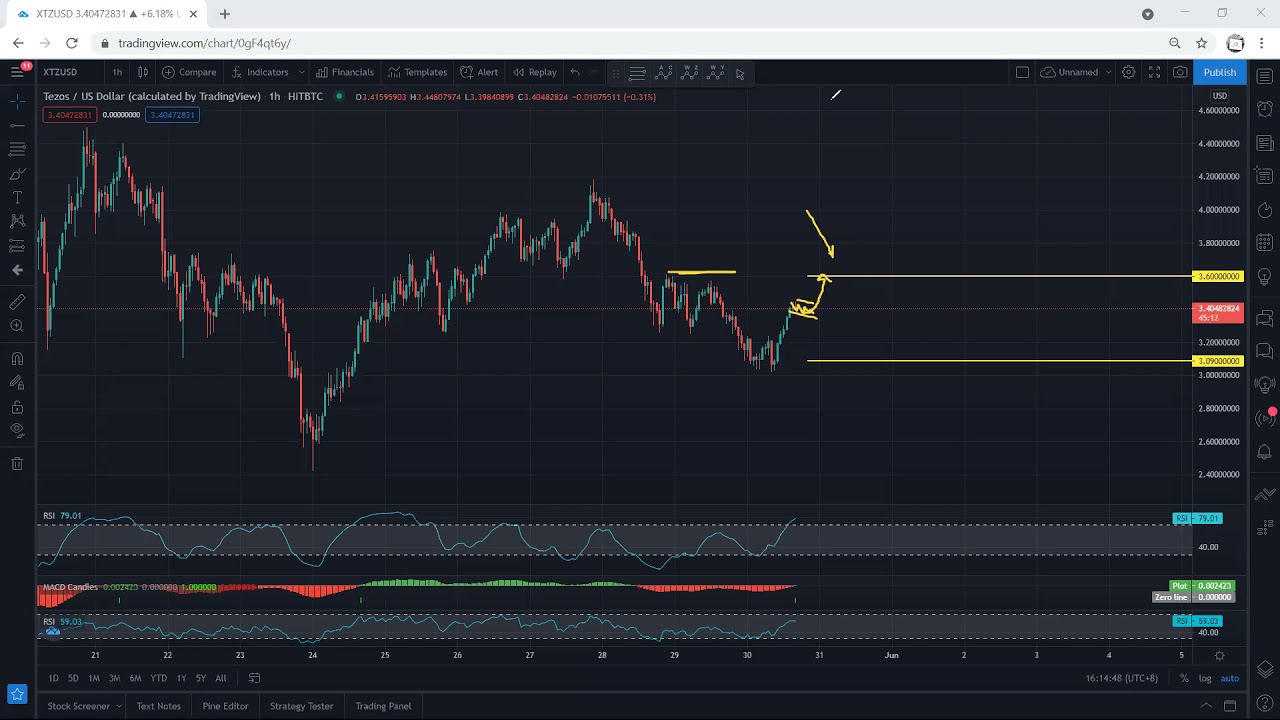Select the arrow pointer in floating toolbar
The image size is (1280, 720).
point(740,73)
